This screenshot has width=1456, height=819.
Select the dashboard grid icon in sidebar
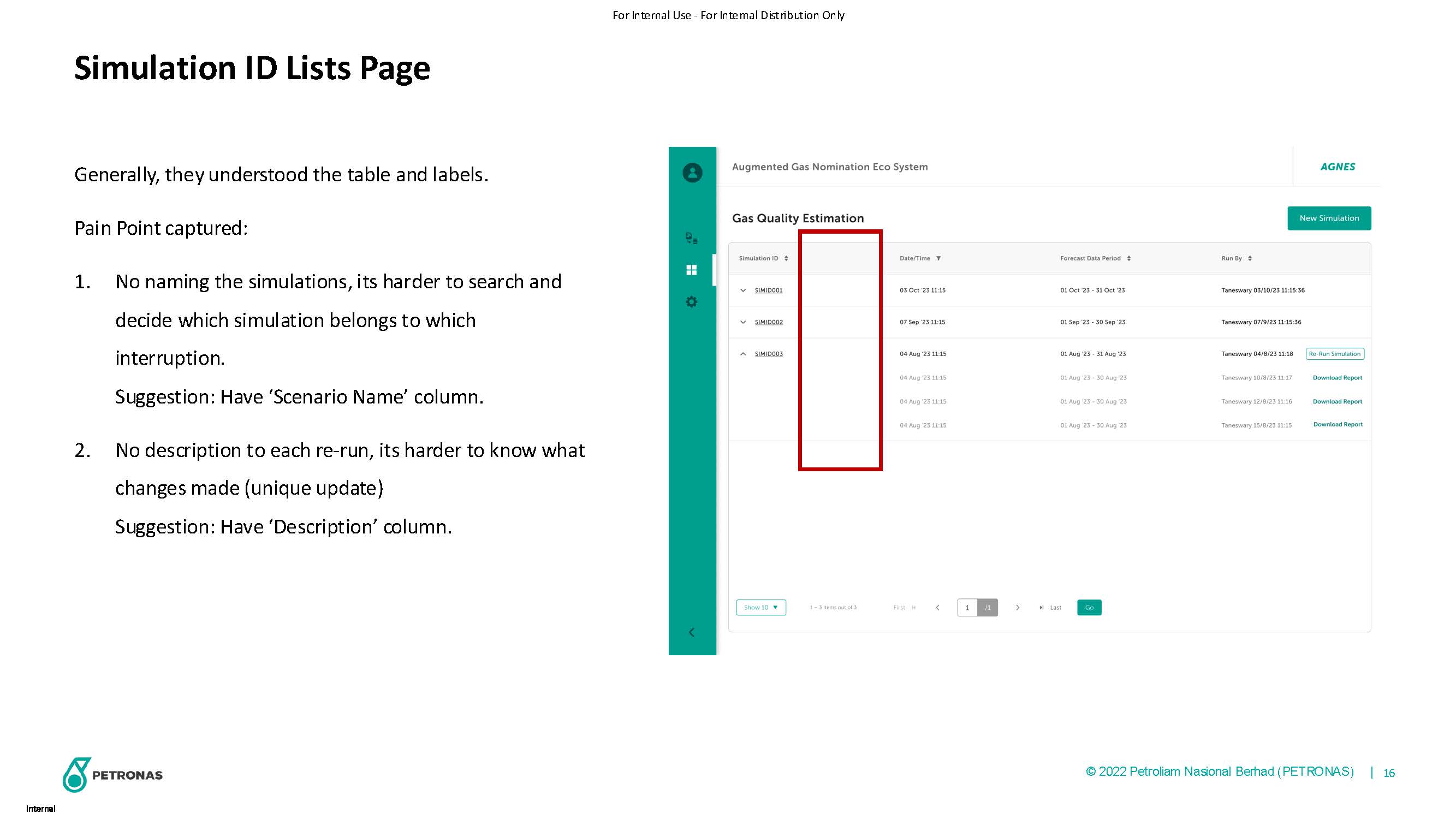[691, 270]
